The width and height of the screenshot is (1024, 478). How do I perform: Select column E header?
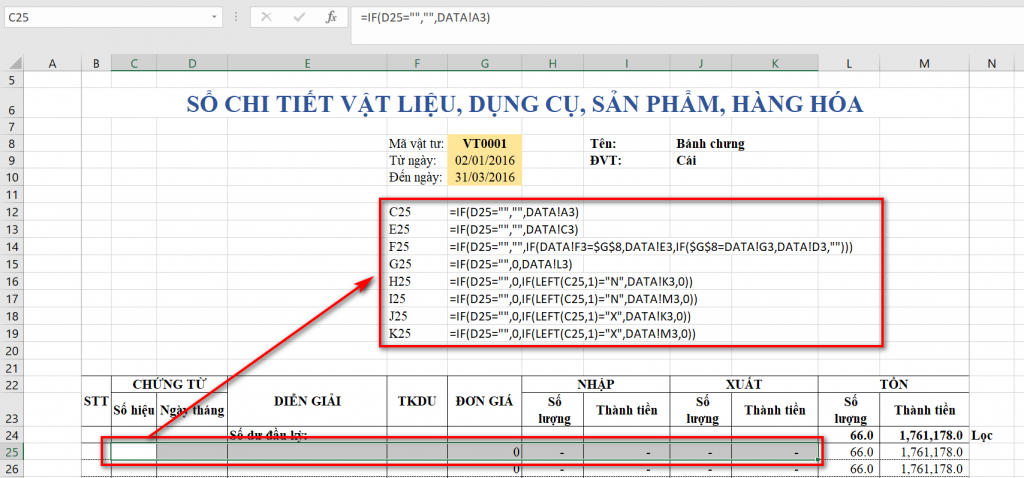307,63
